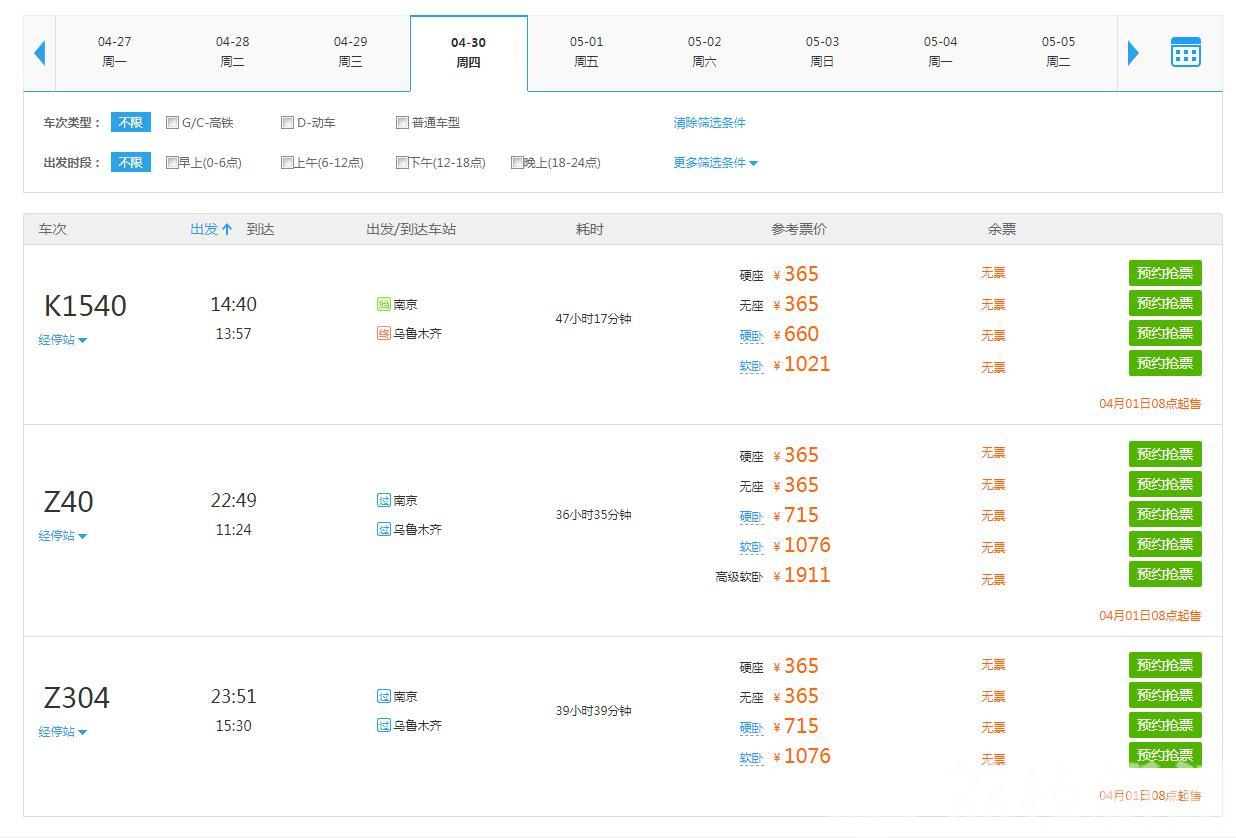Go to previous dates with left arrow

click(x=40, y=52)
